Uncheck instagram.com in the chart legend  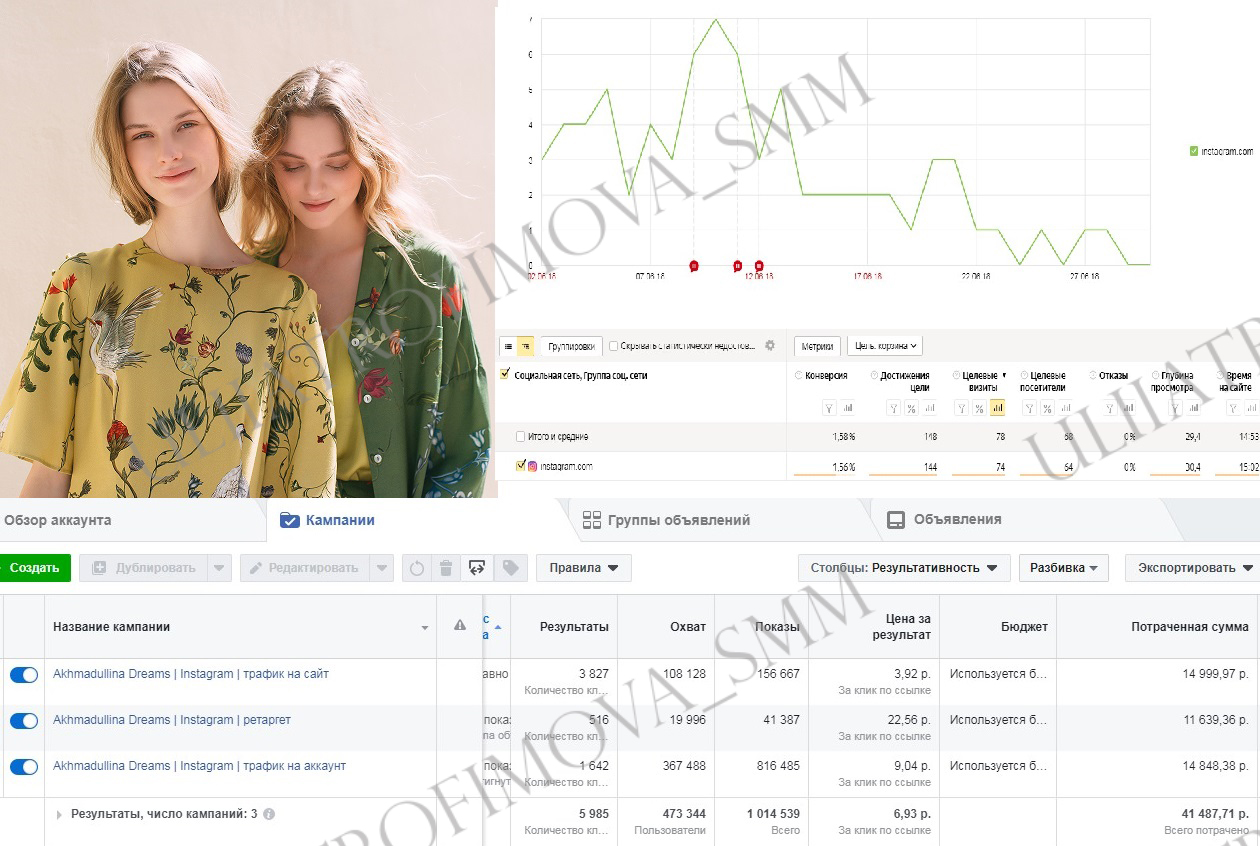coord(1194,151)
